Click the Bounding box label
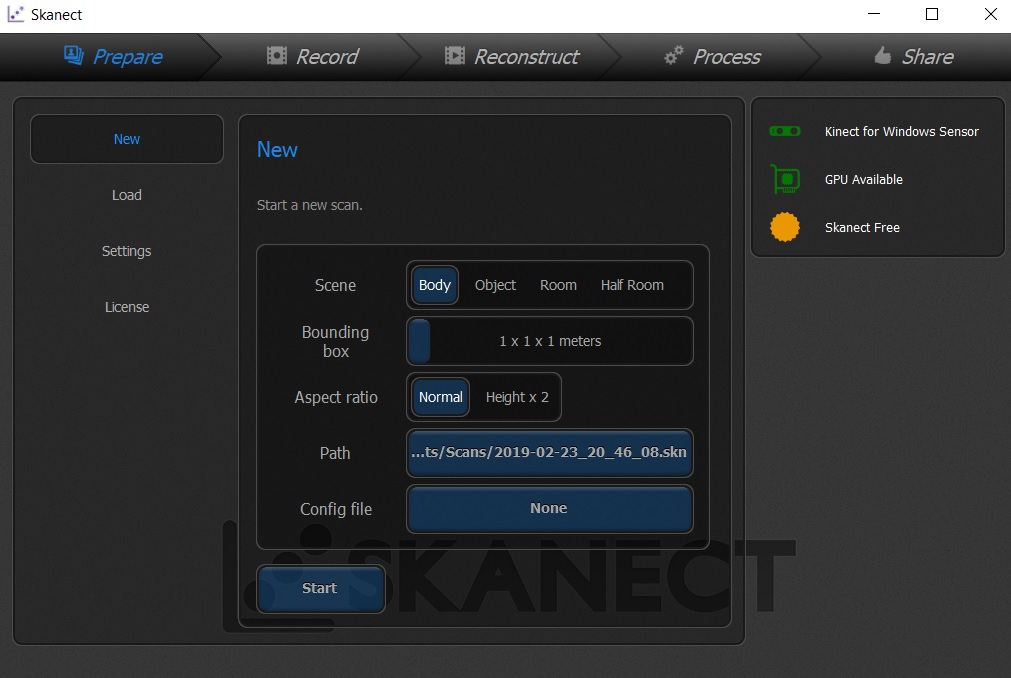1011x678 pixels. pyautogui.click(x=335, y=342)
